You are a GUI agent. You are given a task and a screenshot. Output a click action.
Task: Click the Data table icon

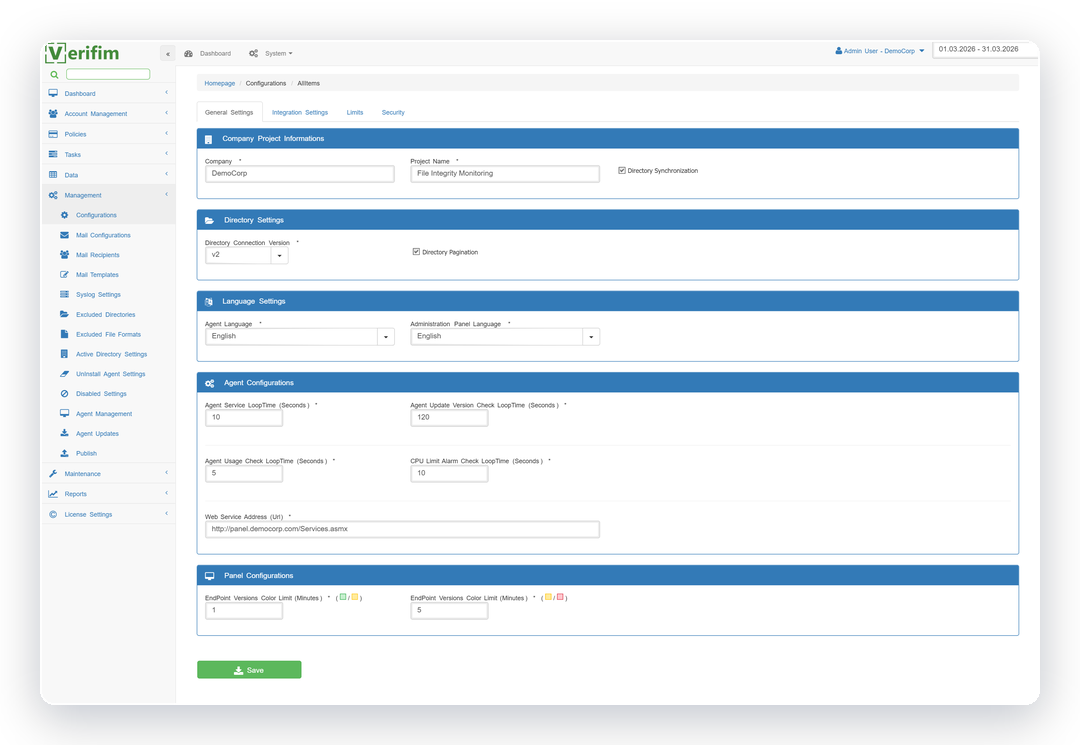pos(53,175)
